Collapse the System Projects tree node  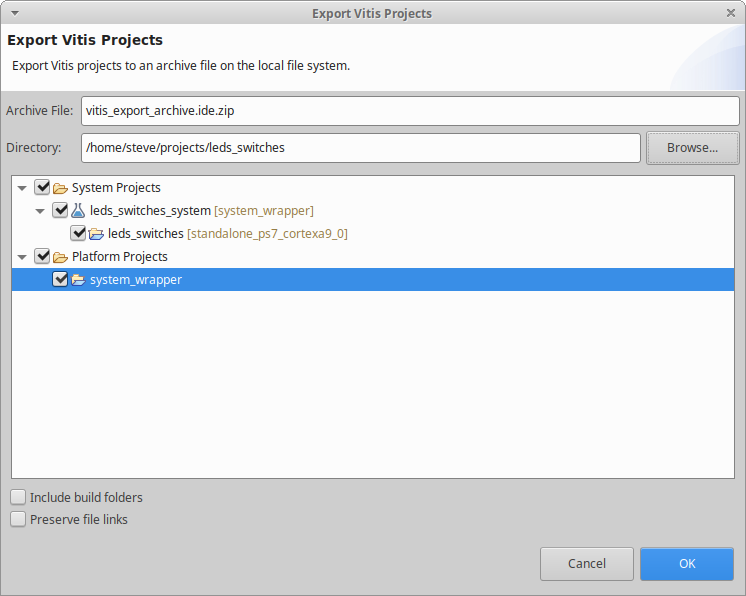click(x=23, y=188)
